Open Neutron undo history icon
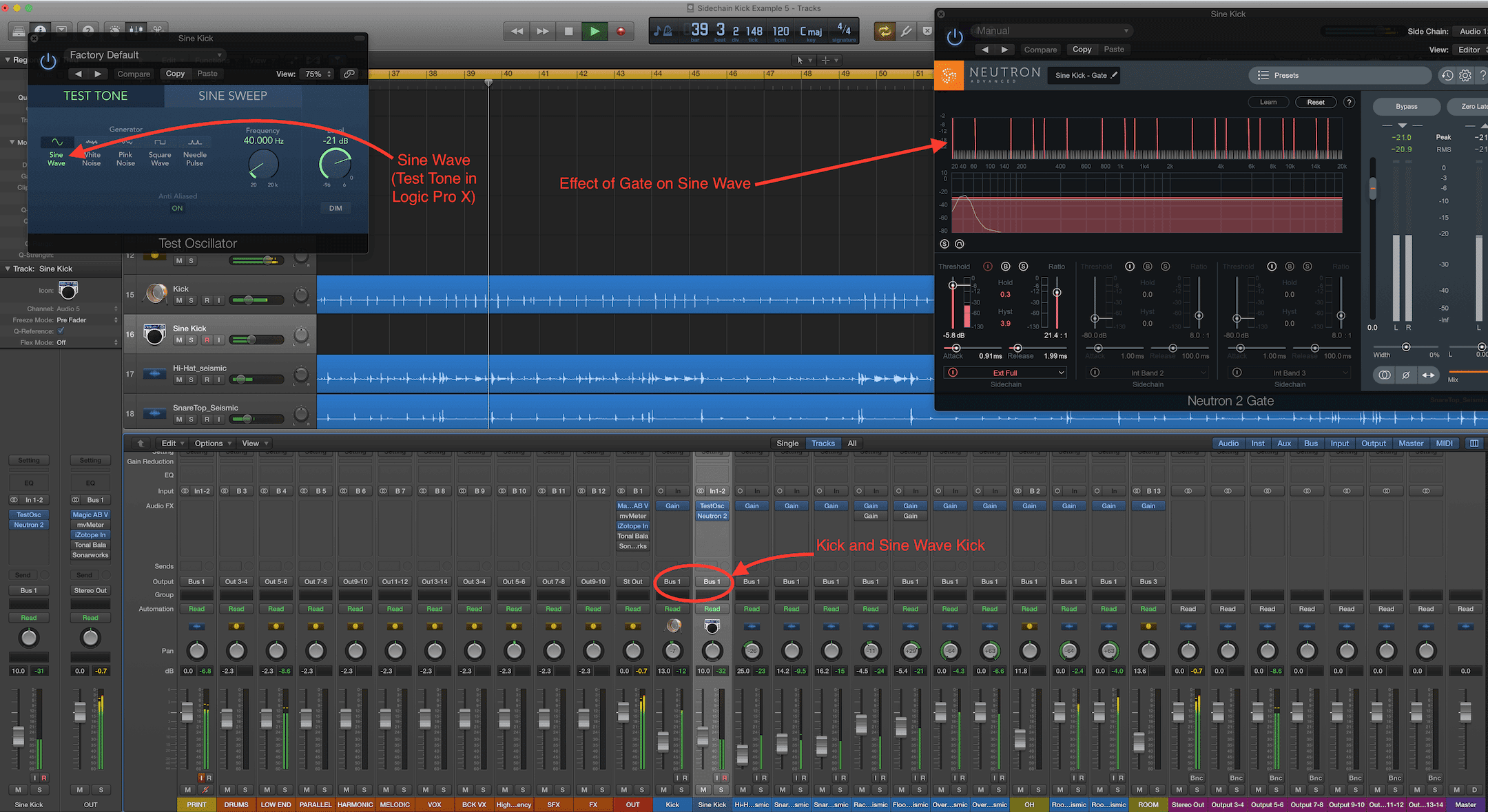This screenshot has width=1488, height=812. tap(1447, 75)
